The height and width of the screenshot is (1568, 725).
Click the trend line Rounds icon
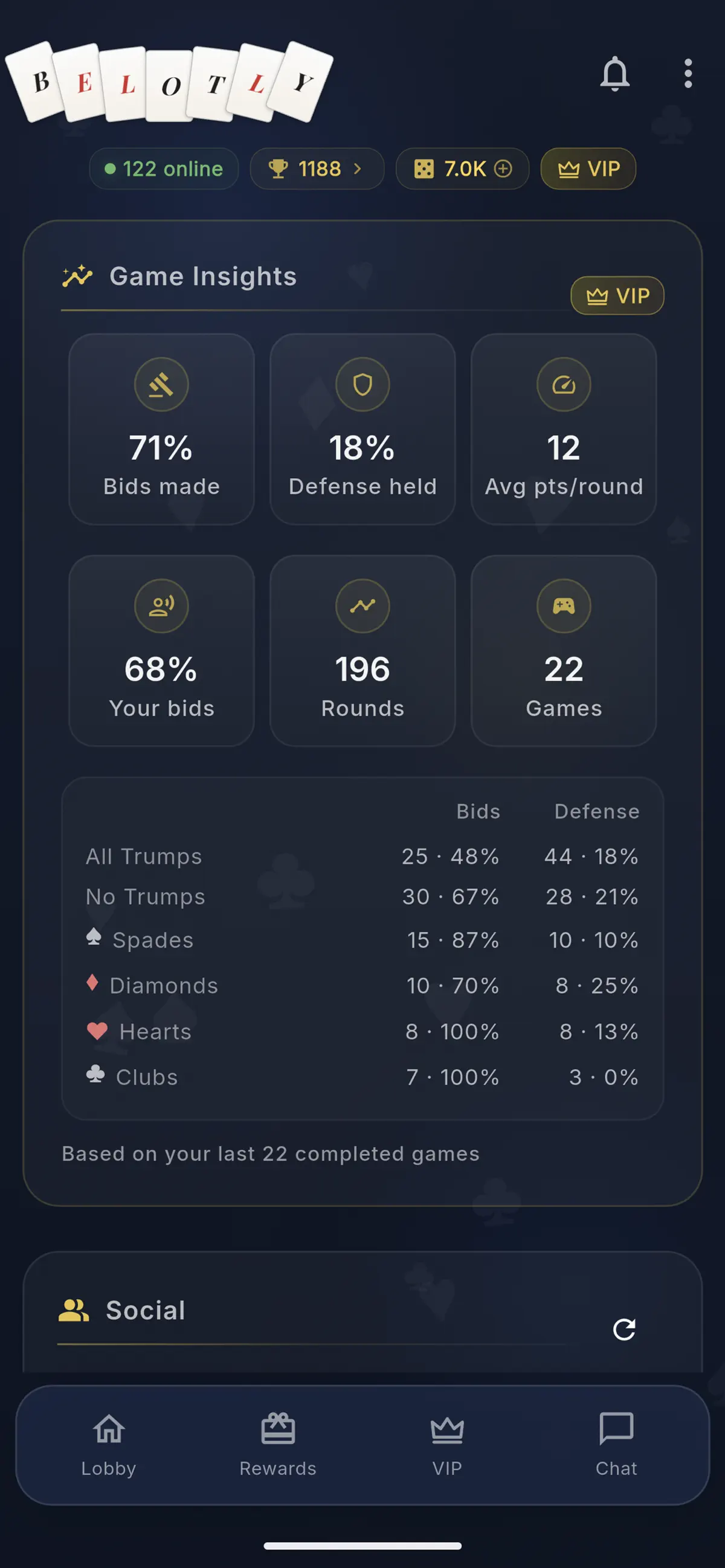tap(362, 606)
